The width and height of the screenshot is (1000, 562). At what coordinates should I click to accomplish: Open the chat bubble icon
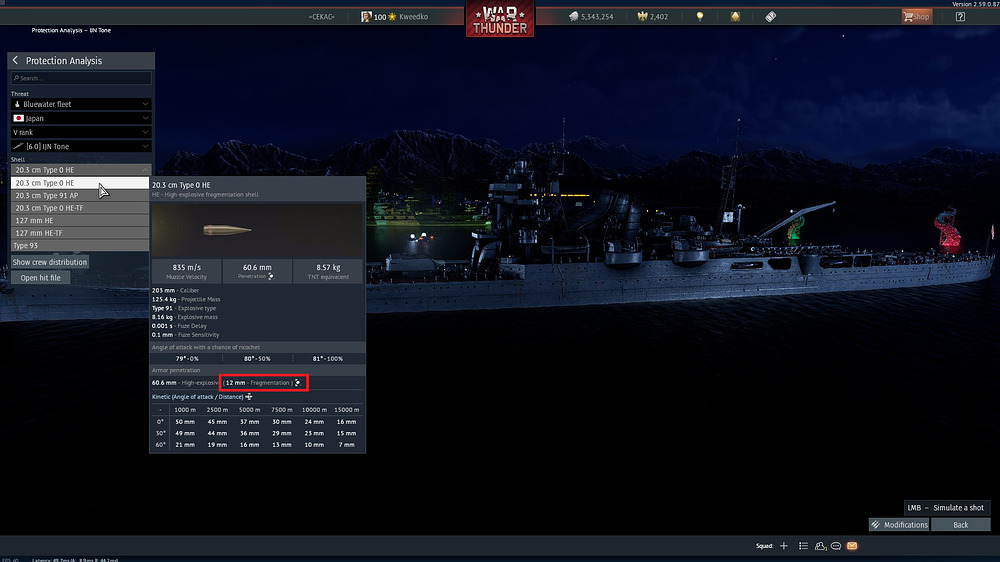pos(835,546)
